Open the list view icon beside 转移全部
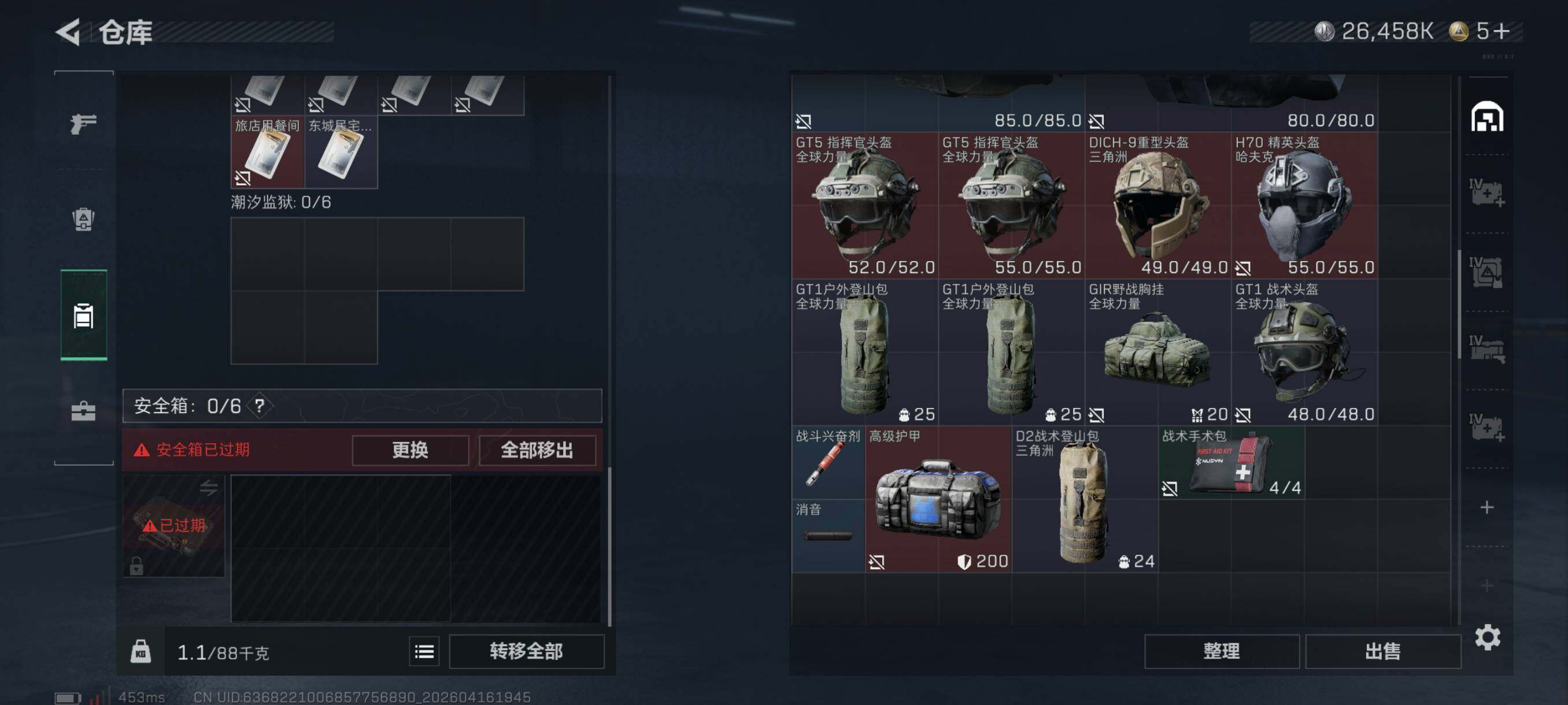 pos(424,652)
